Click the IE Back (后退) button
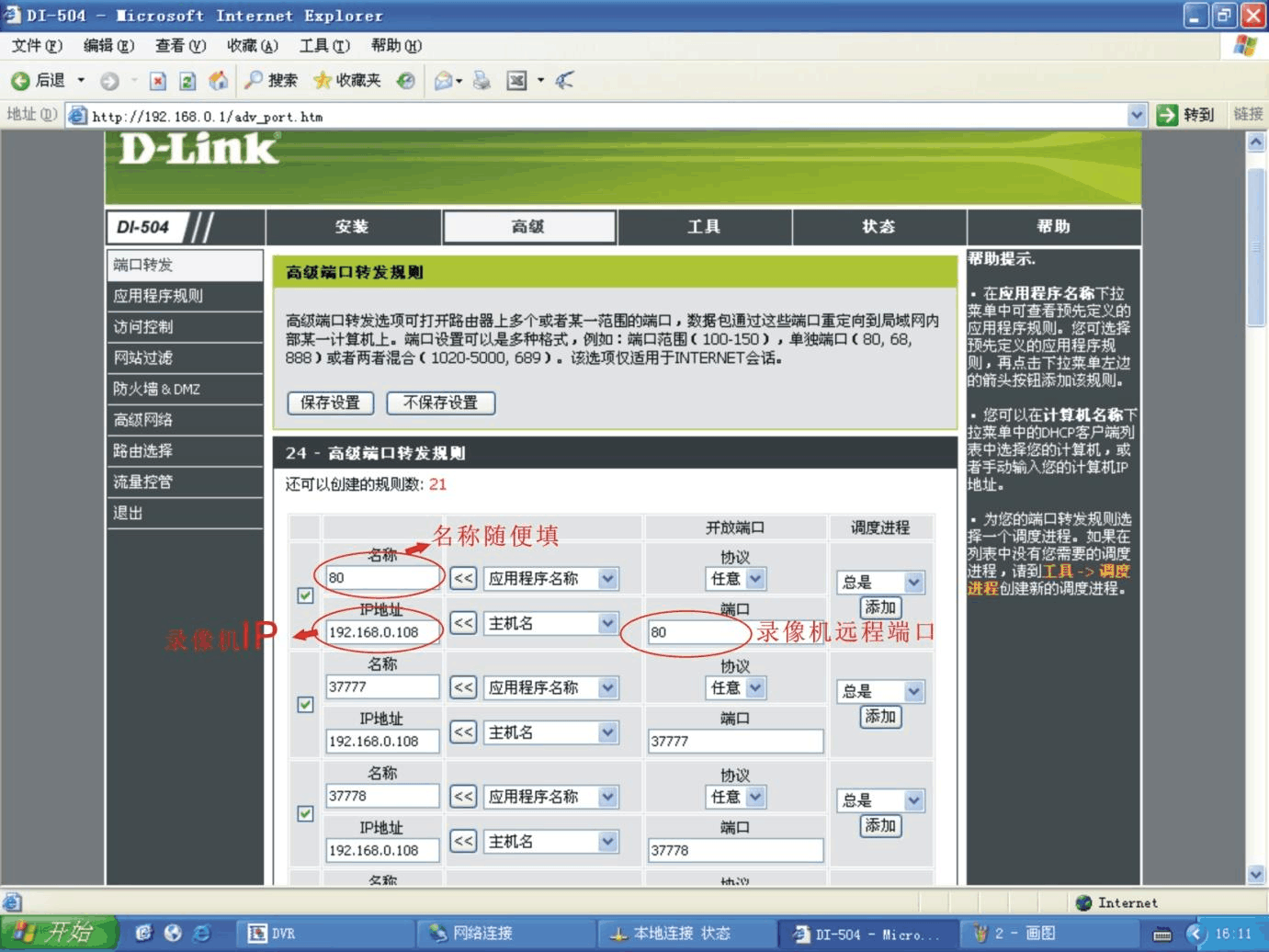 coord(39,81)
